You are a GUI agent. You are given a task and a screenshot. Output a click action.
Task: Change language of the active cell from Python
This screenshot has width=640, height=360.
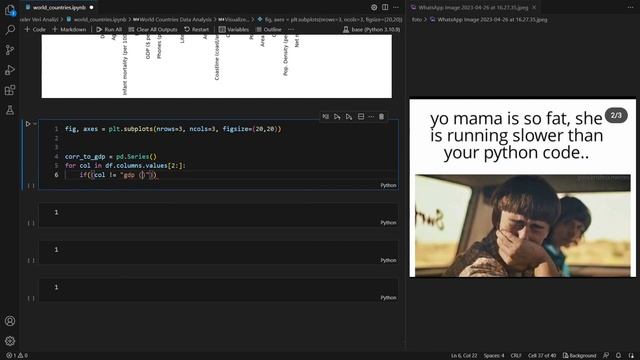388,185
